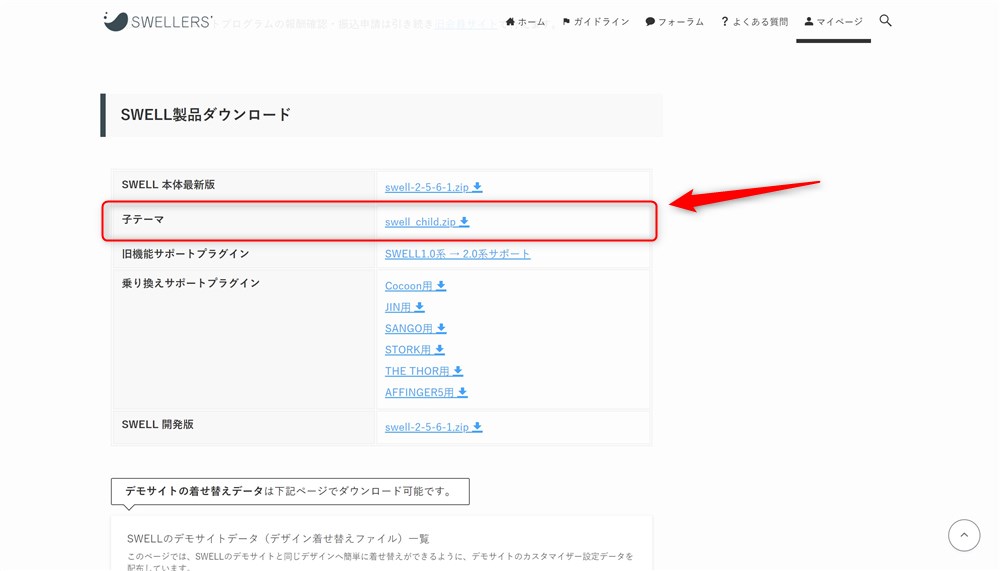Download the STORK用 plugin
The image size is (1000, 571).
pyautogui.click(x=415, y=350)
